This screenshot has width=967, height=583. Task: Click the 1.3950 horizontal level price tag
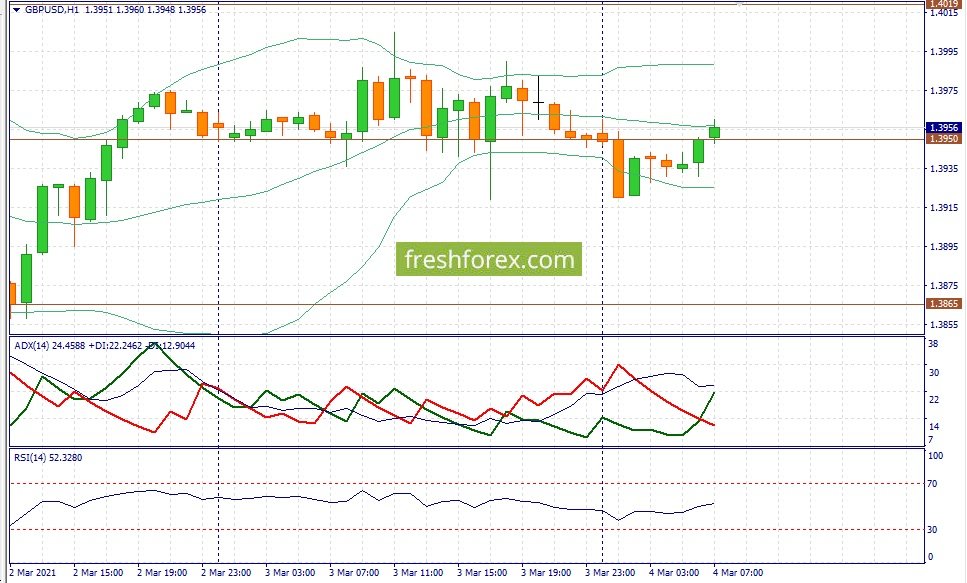944,139
